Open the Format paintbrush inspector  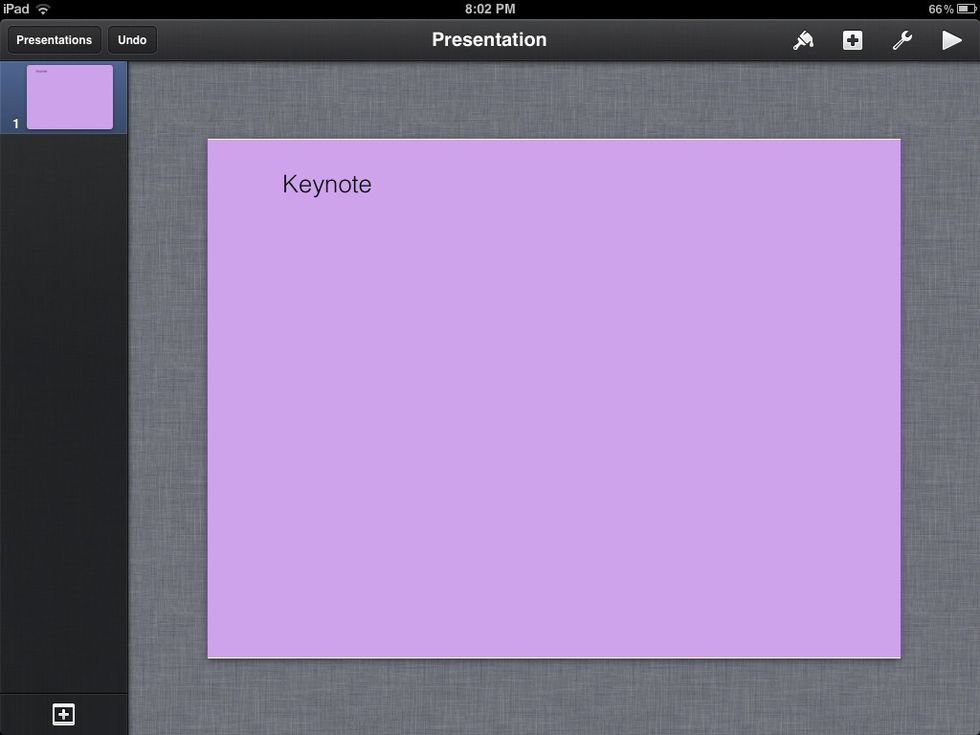pyautogui.click(x=803, y=40)
